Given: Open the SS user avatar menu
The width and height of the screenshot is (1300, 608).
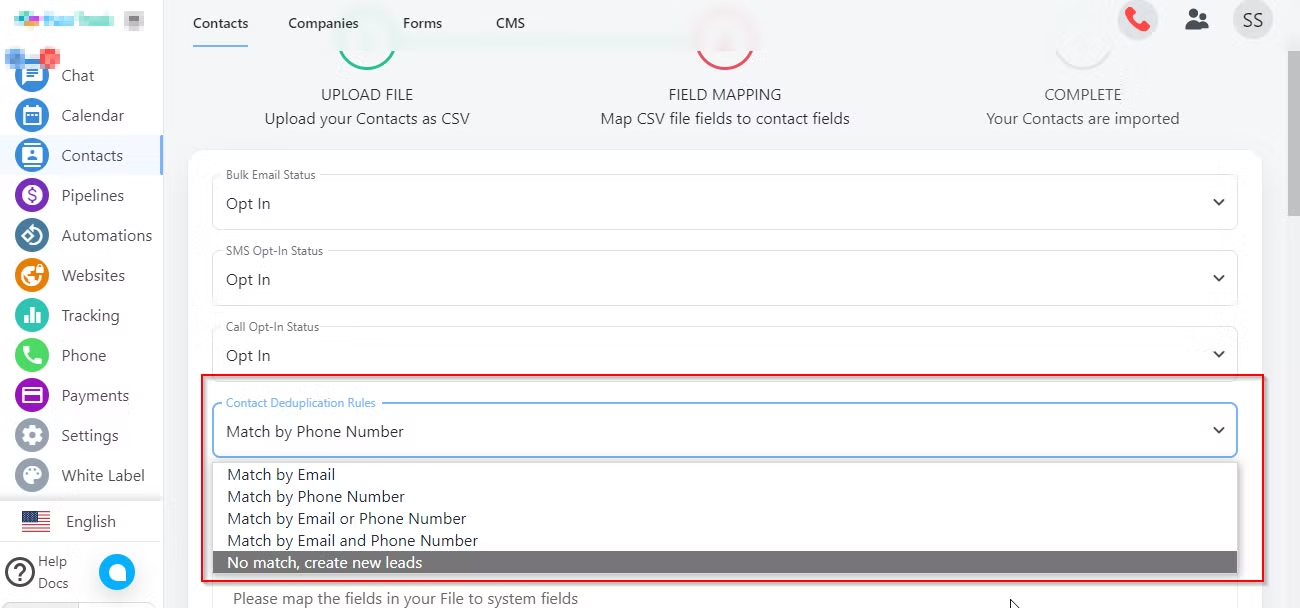Looking at the screenshot, I should [1252, 20].
